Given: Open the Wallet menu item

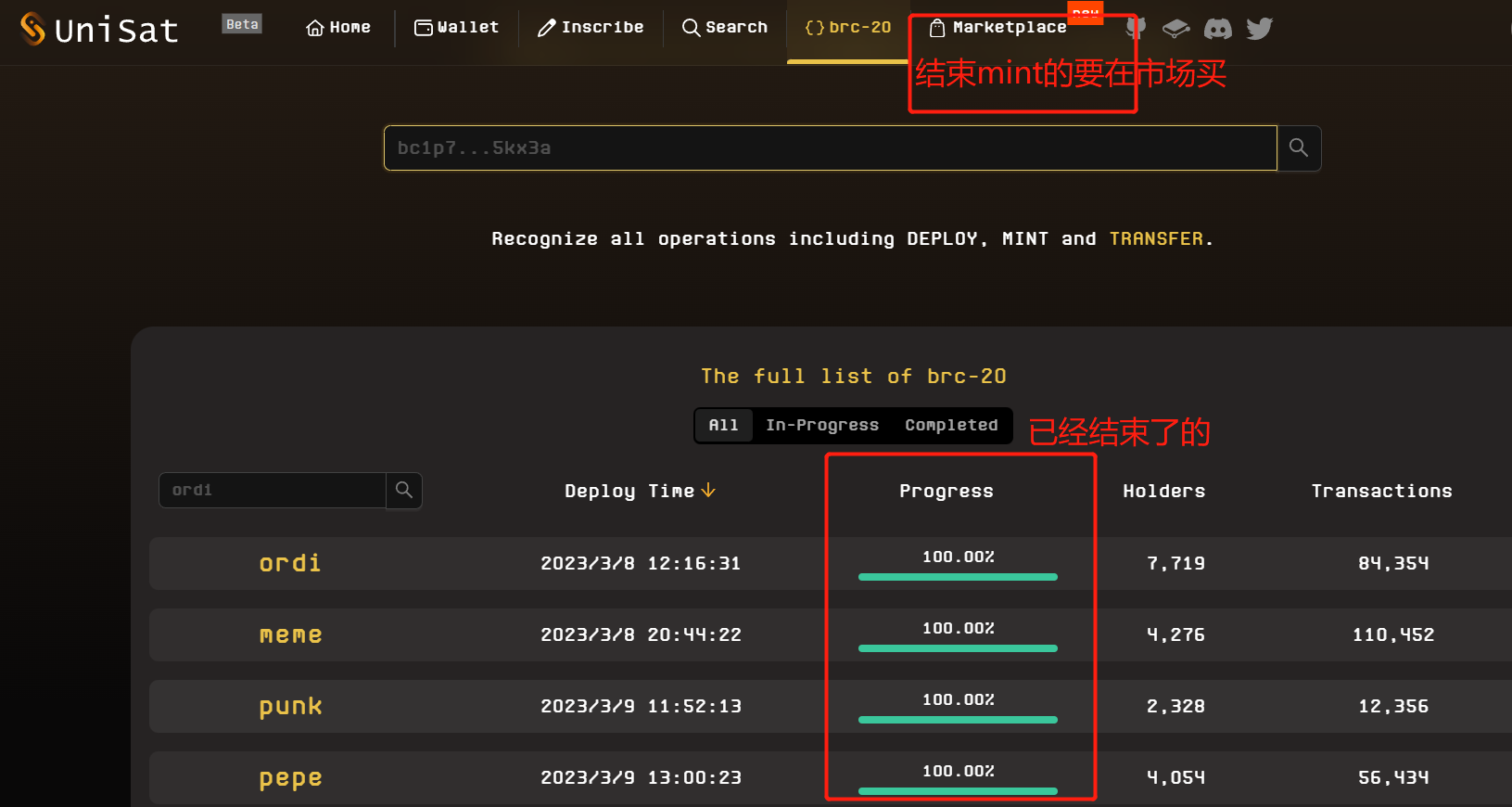Looking at the screenshot, I should tap(456, 28).
